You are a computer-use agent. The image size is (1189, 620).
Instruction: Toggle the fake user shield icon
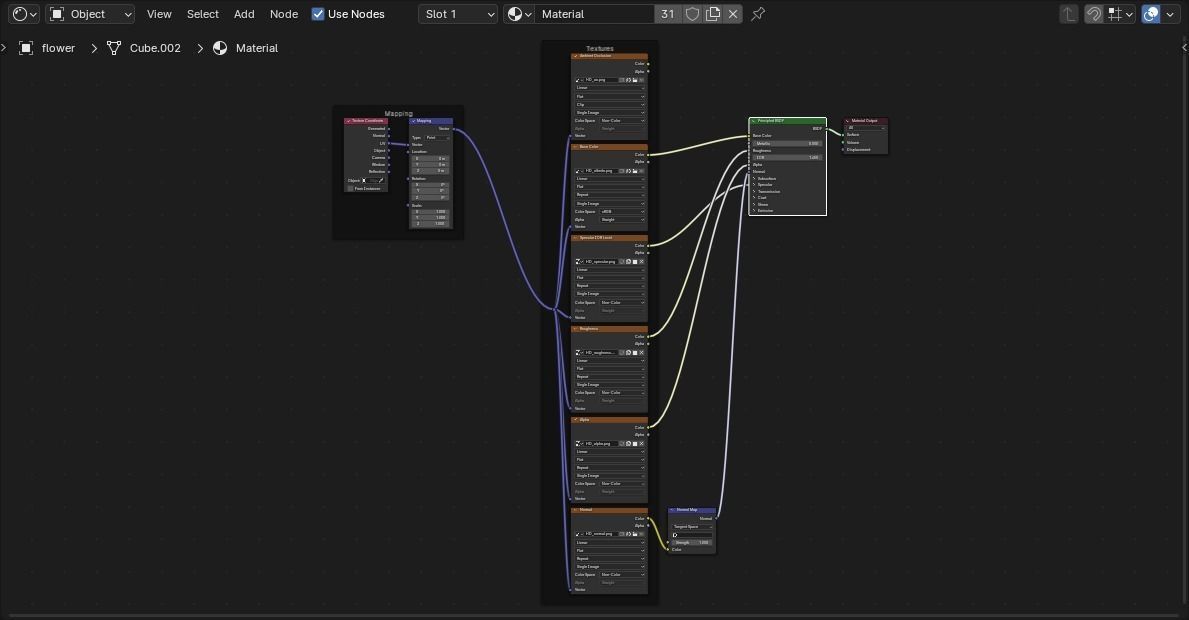pyautogui.click(x=692, y=14)
